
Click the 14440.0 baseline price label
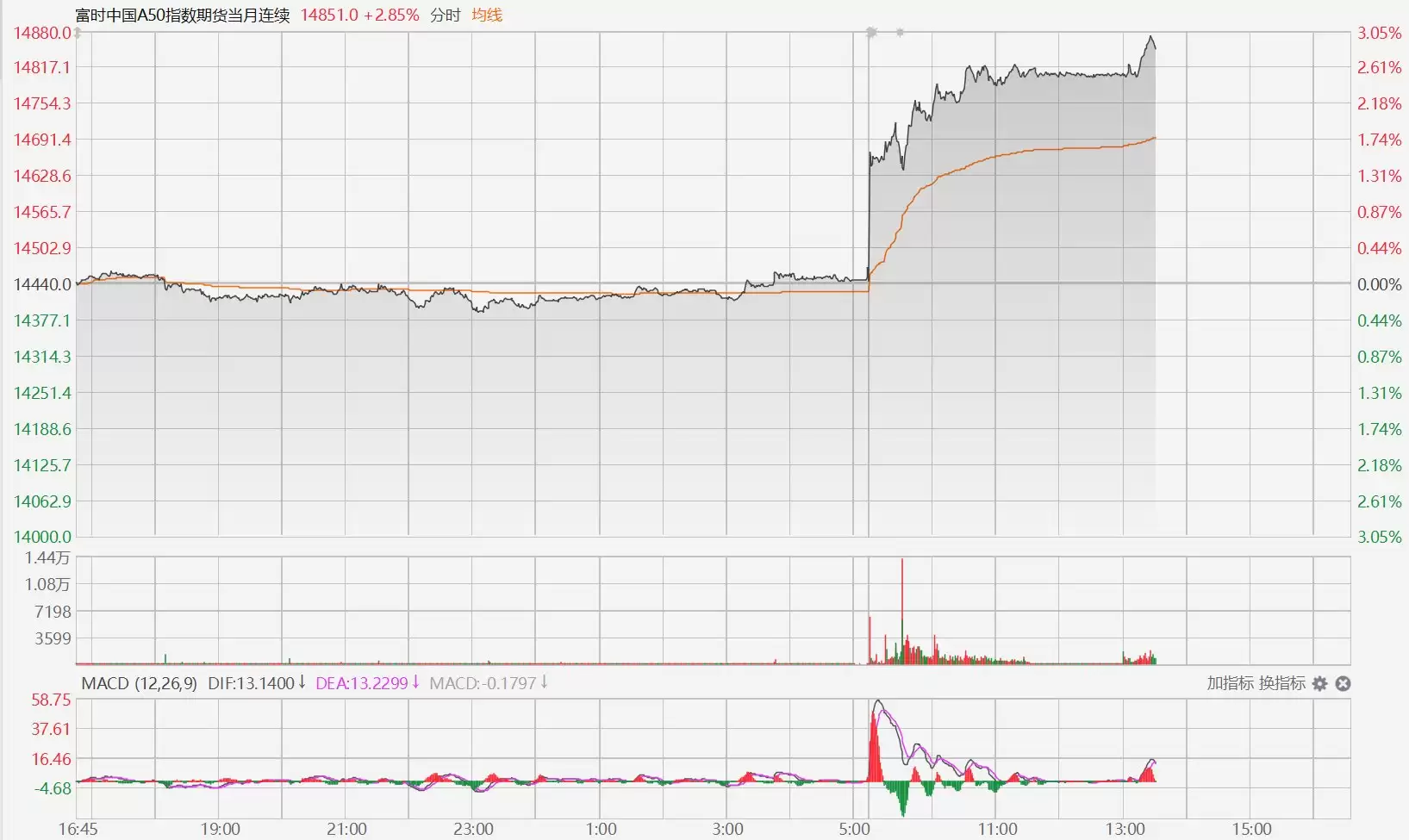[x=42, y=284]
